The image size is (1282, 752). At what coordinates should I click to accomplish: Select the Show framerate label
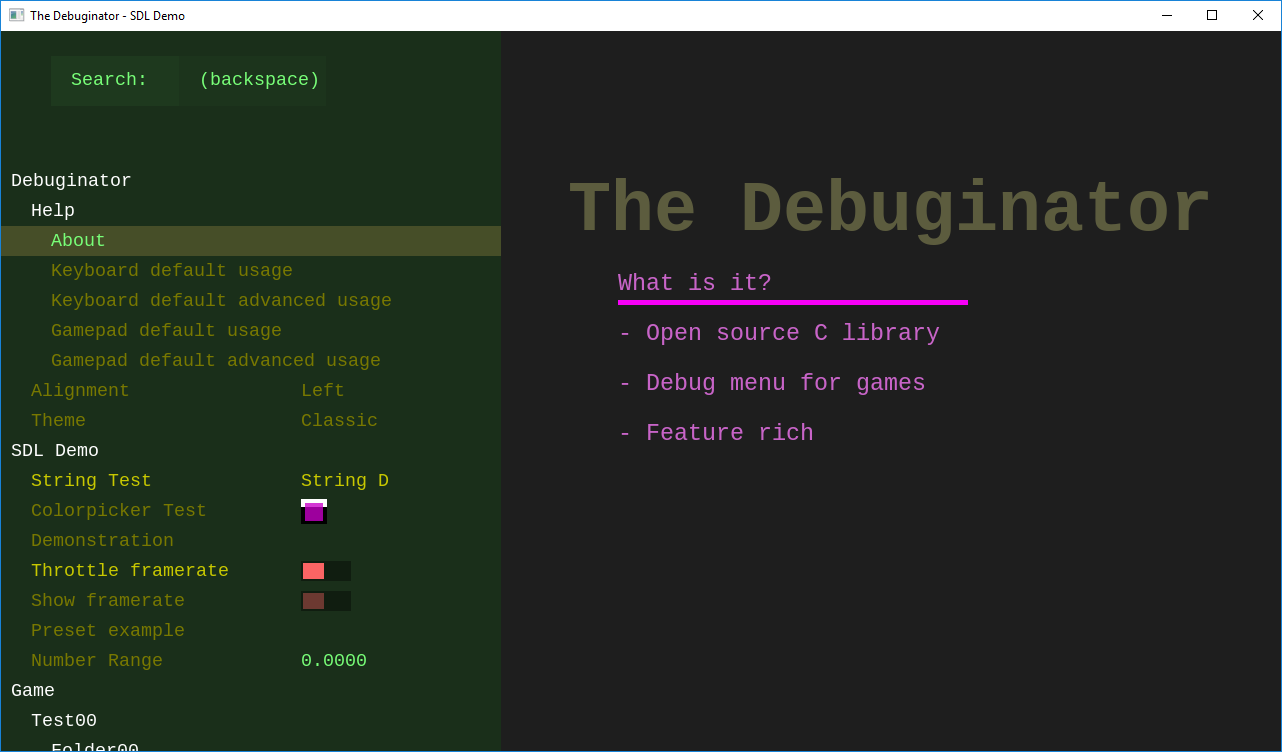(x=108, y=601)
